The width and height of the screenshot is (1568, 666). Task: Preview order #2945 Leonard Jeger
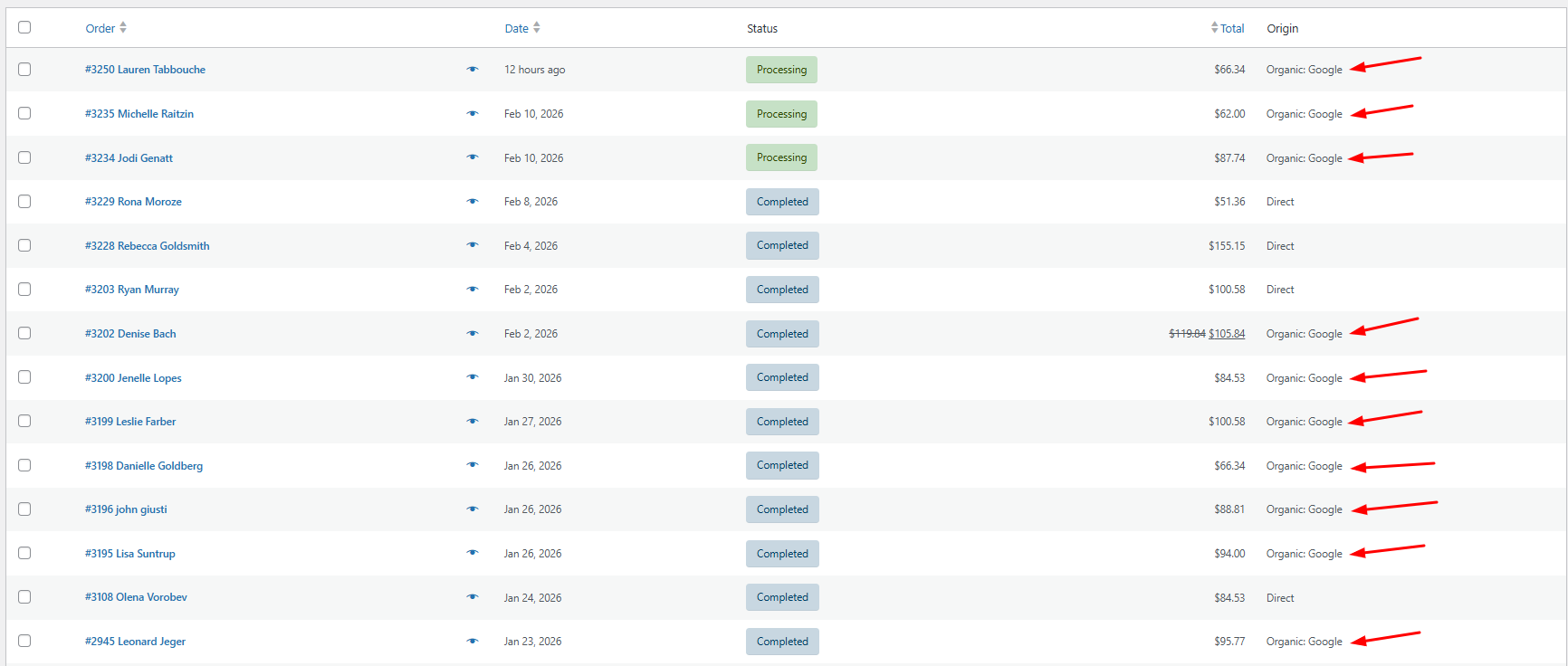(472, 642)
